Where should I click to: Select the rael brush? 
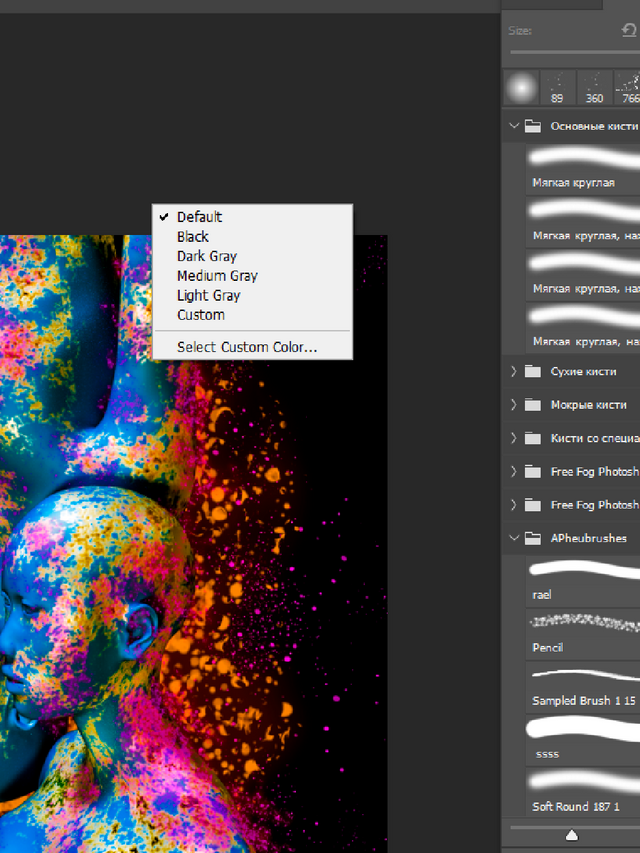point(583,581)
